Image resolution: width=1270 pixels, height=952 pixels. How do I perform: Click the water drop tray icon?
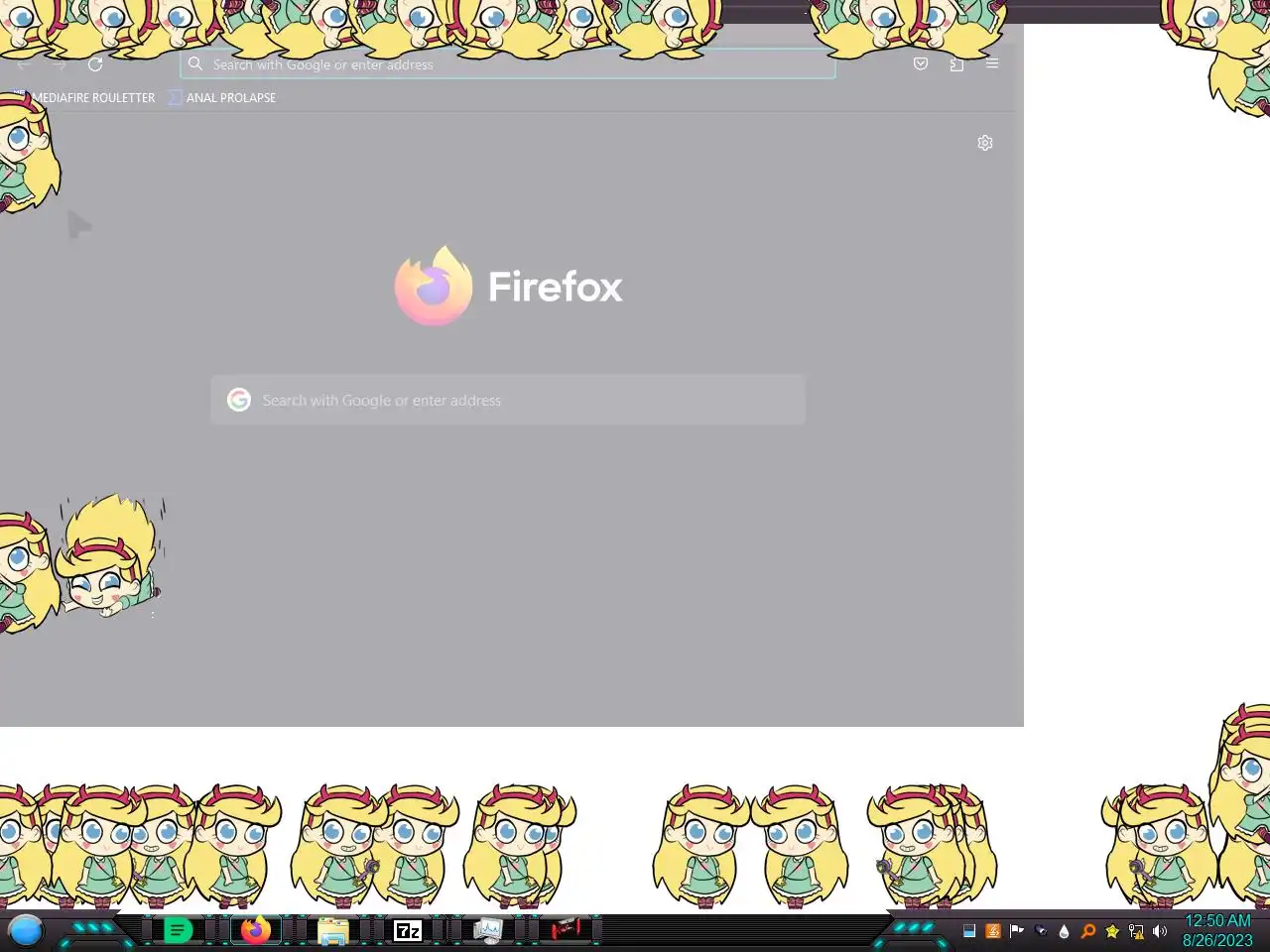1065,931
